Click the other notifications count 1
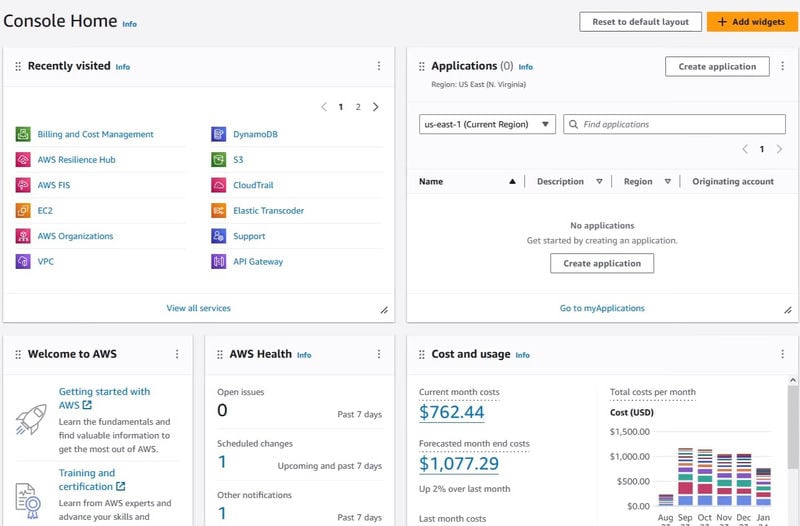The height and width of the screenshot is (526, 800). [x=222, y=513]
